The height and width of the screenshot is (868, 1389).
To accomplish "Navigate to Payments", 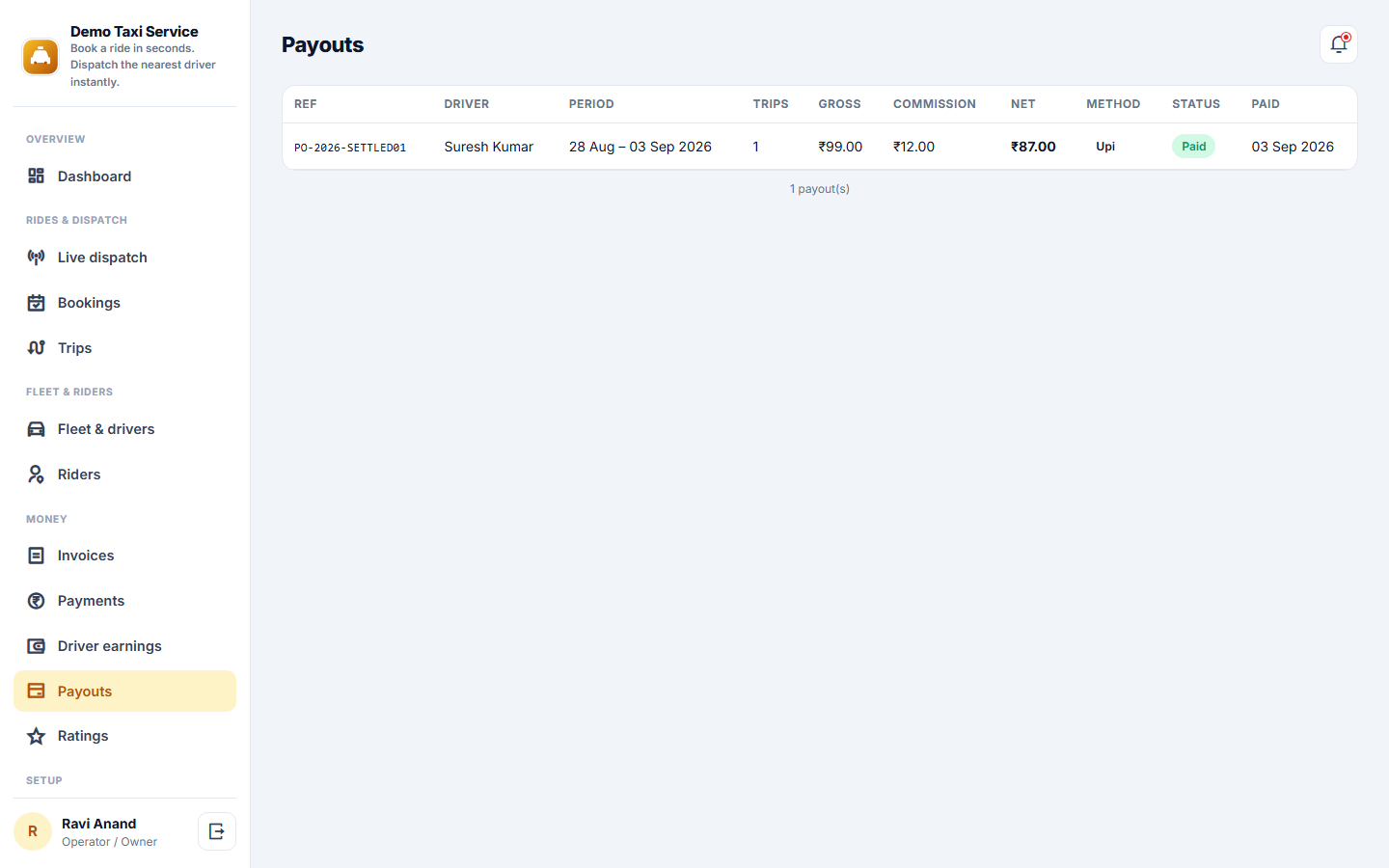I will click(x=124, y=600).
